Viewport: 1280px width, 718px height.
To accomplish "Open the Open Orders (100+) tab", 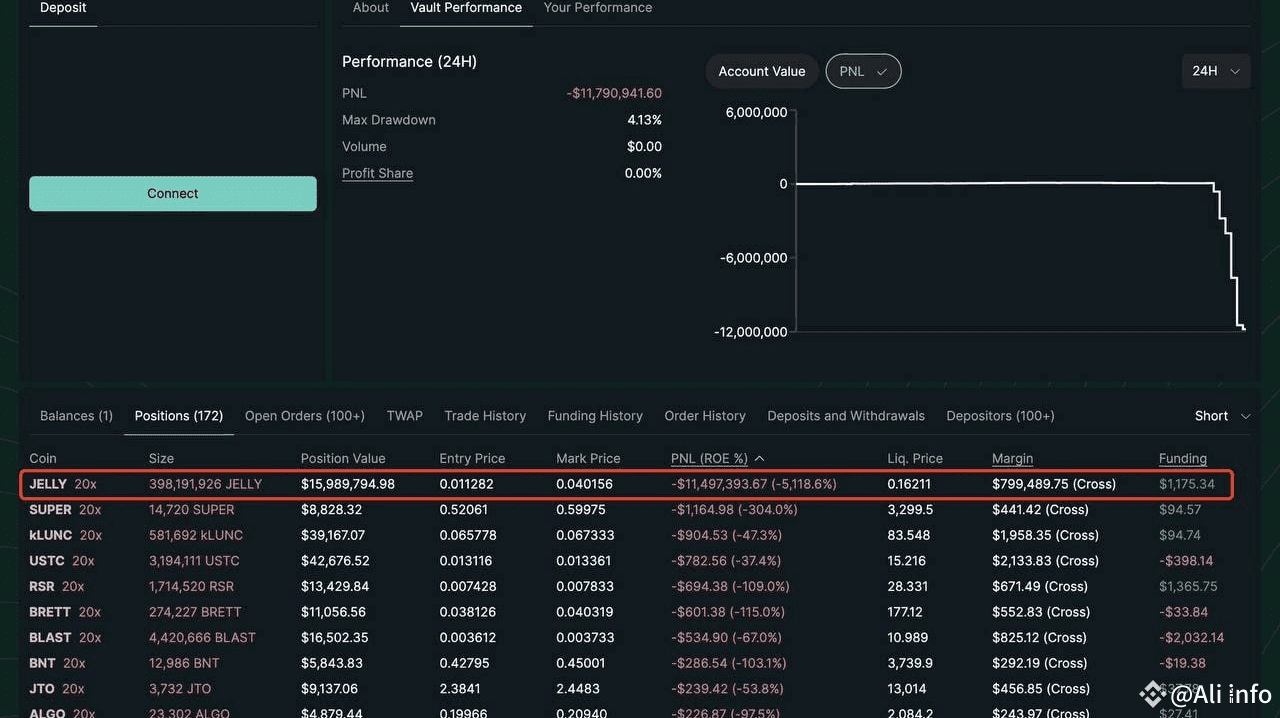I will click(x=305, y=416).
